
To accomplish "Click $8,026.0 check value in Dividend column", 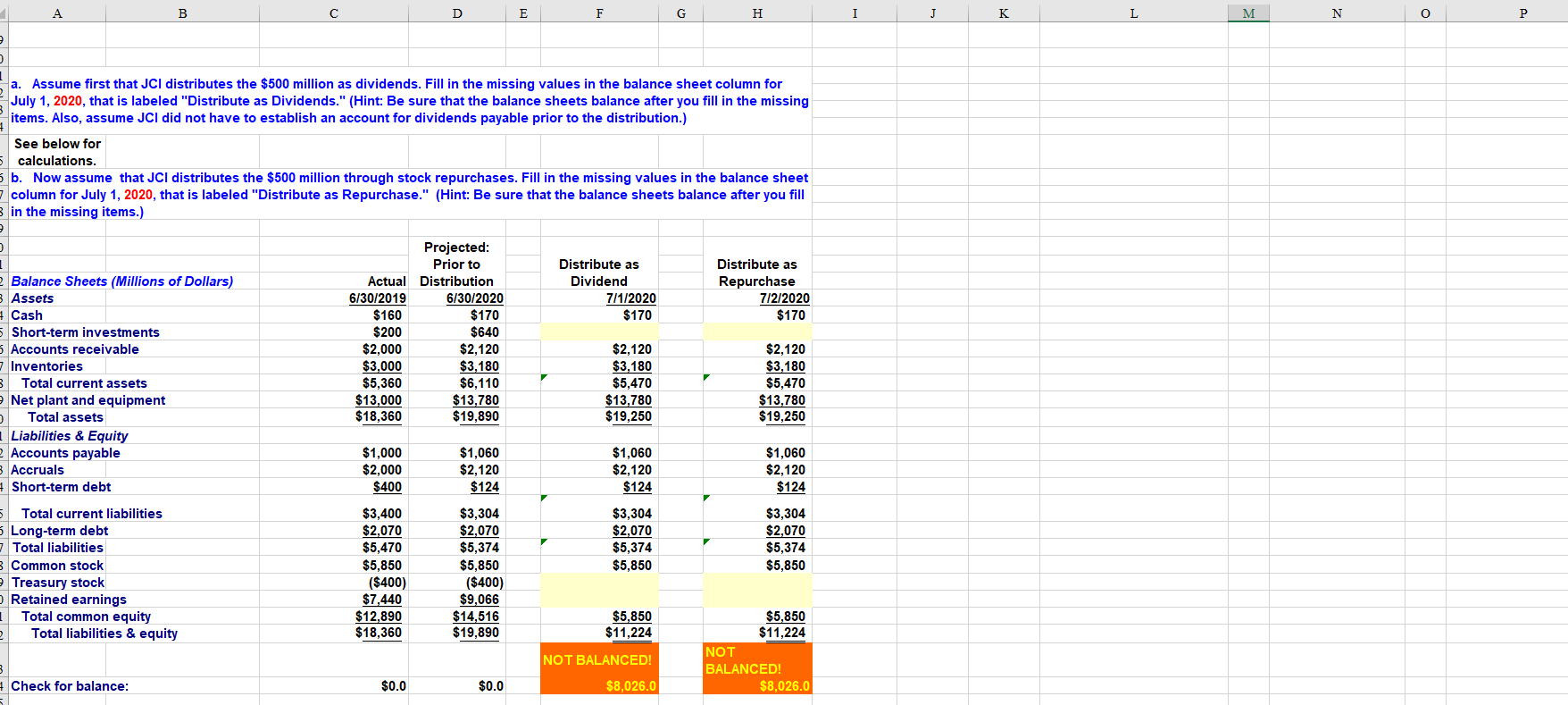I will tap(630, 686).
